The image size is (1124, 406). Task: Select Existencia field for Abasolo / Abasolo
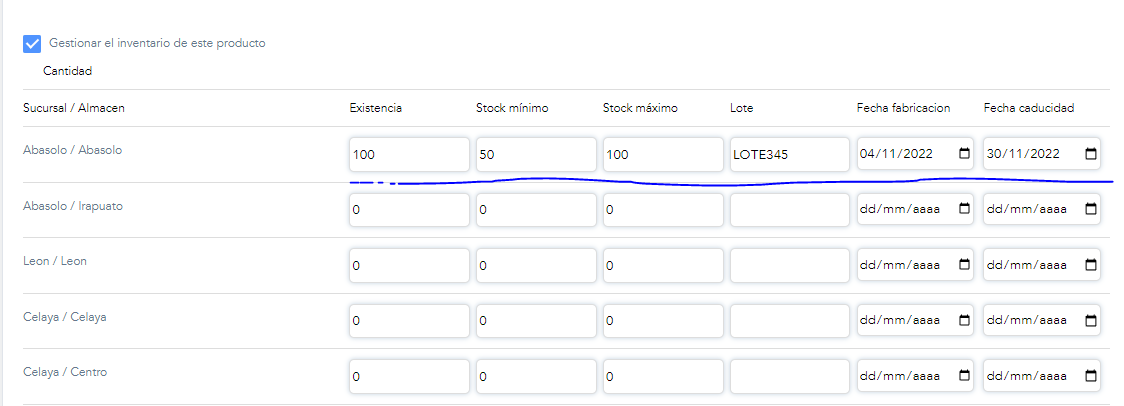(409, 154)
